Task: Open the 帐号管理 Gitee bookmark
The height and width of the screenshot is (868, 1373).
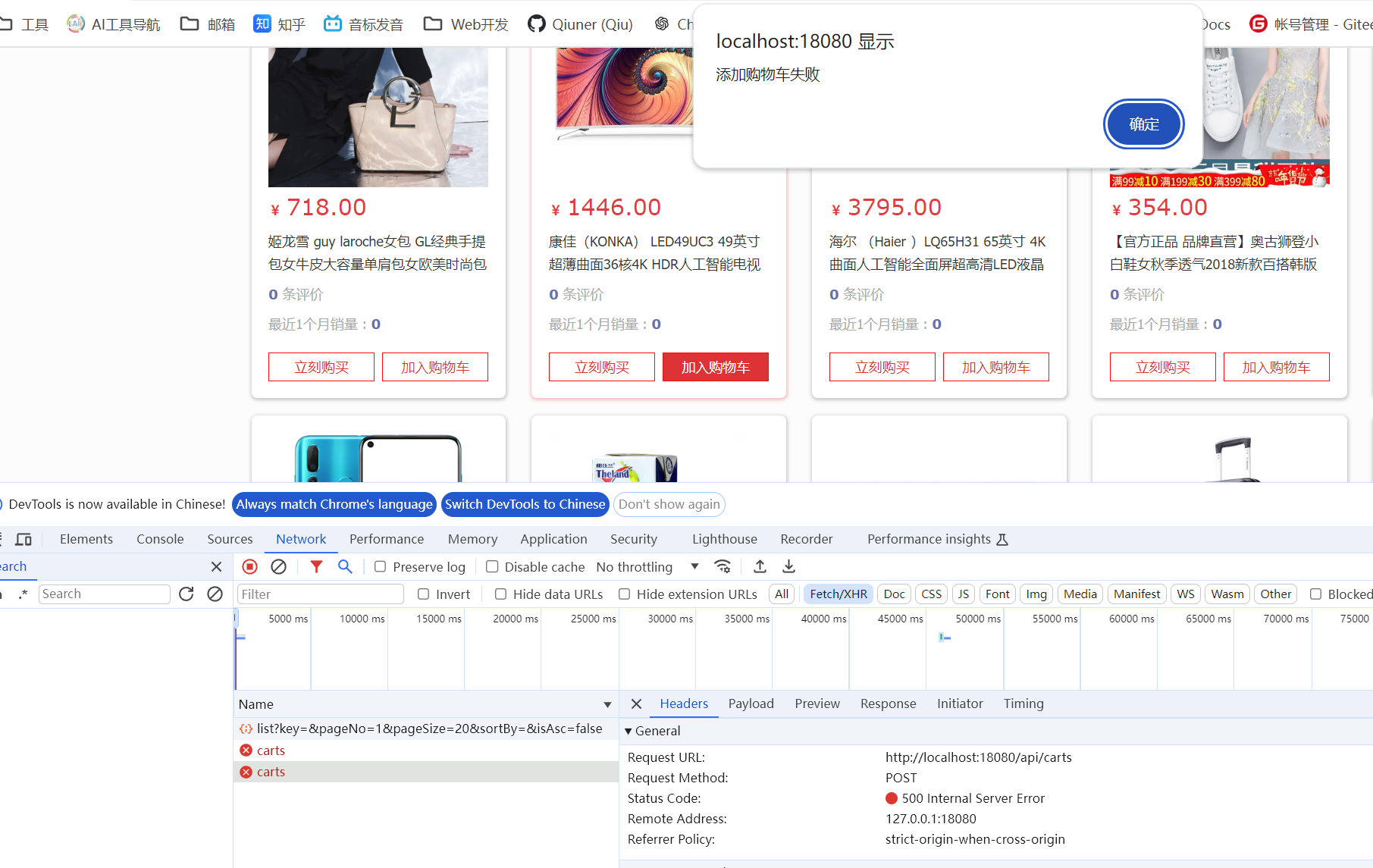Action: pos(1311,24)
